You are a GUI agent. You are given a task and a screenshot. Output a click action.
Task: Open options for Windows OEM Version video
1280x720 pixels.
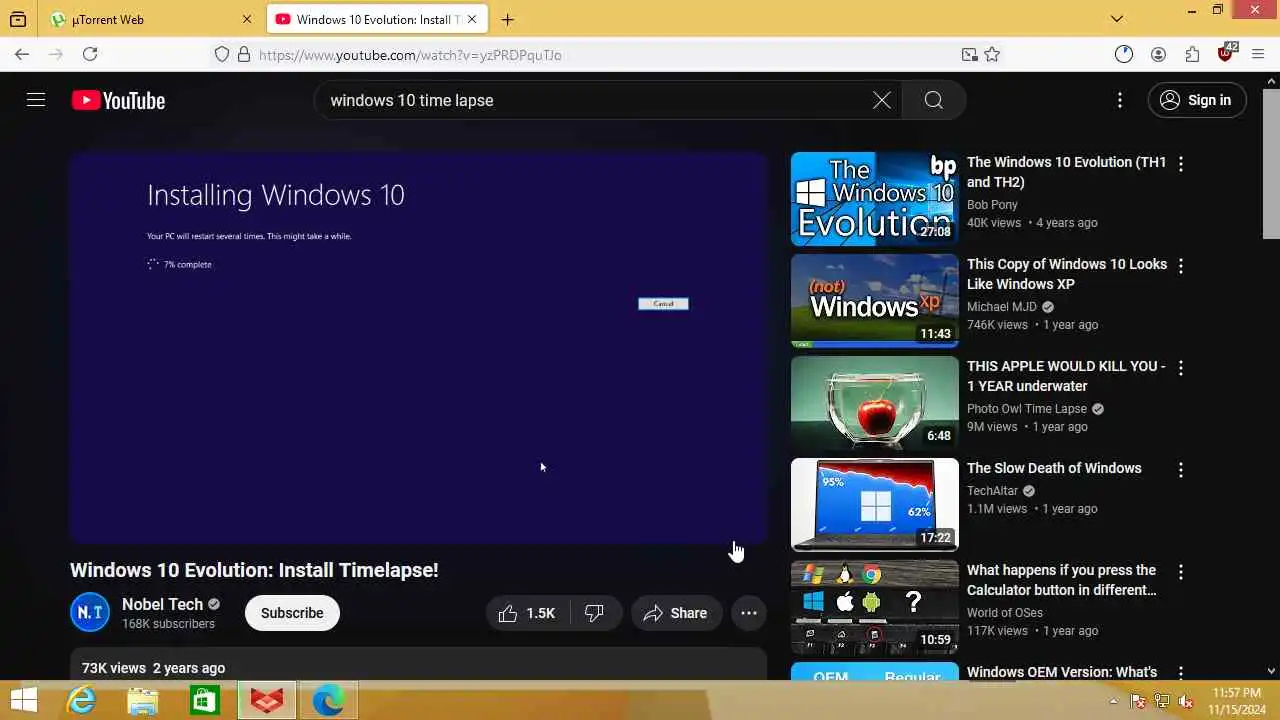[x=1181, y=673]
